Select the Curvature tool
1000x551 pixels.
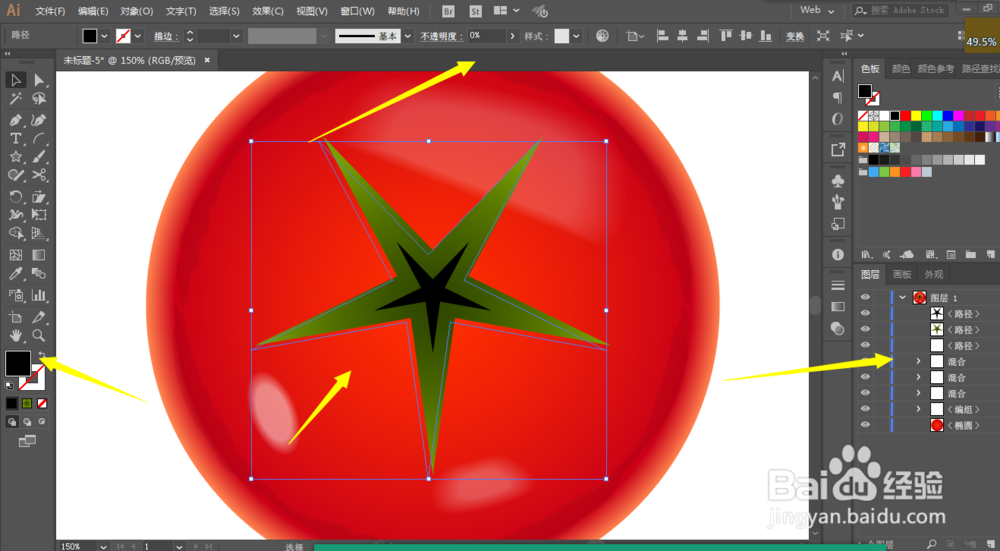click(x=39, y=120)
